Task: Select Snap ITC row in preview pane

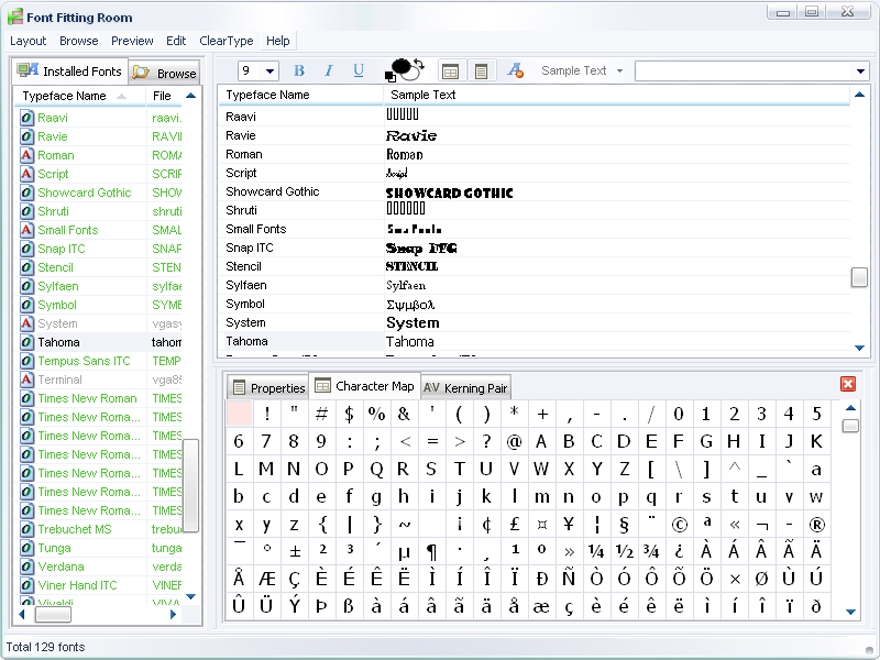Action: pos(534,248)
